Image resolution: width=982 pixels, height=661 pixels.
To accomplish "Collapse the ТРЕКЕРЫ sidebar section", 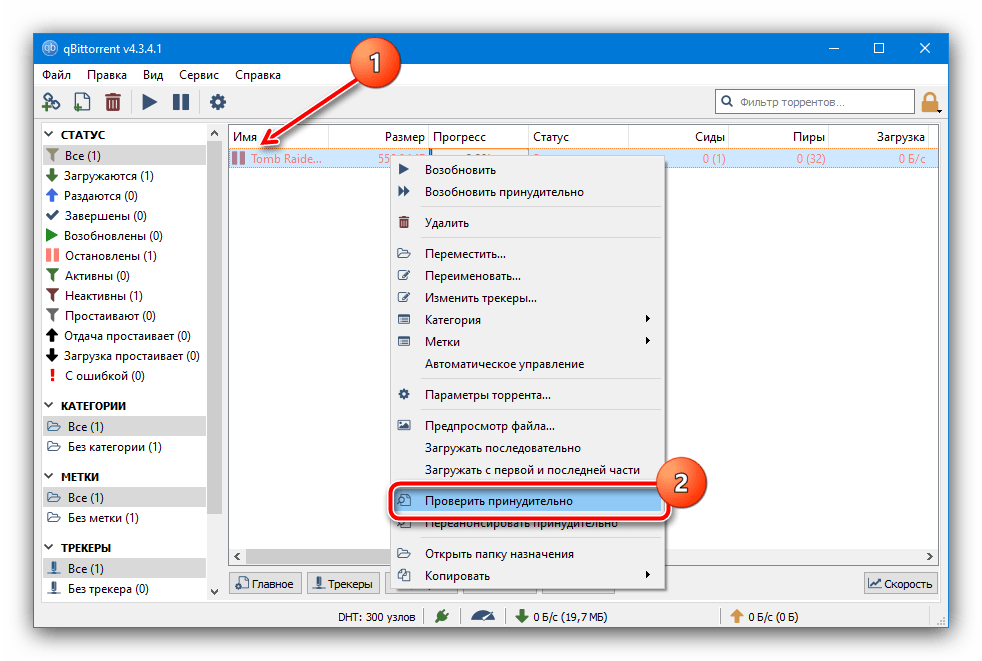I will click(49, 547).
